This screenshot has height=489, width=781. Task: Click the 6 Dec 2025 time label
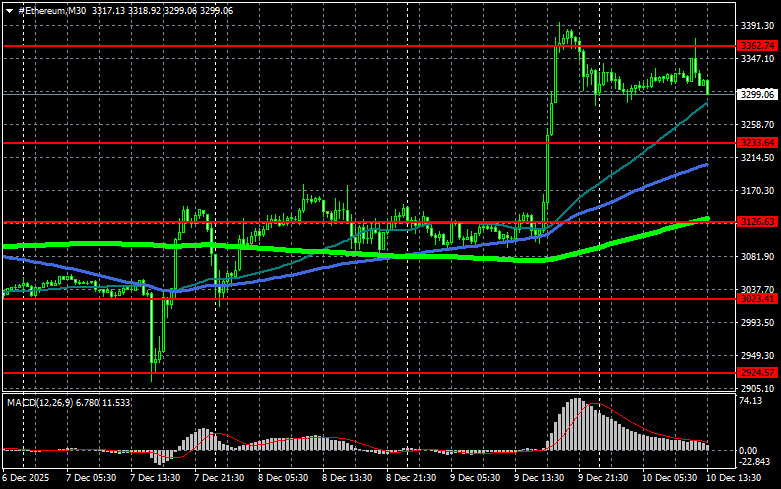(x=26, y=478)
